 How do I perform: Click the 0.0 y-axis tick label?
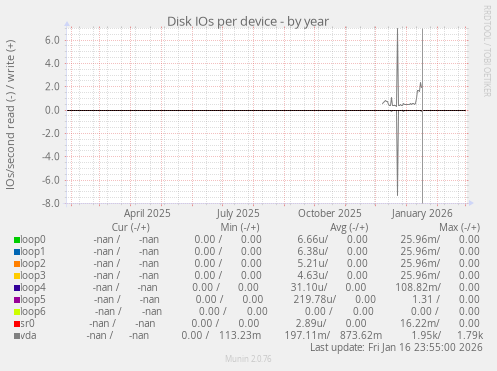tap(52, 110)
